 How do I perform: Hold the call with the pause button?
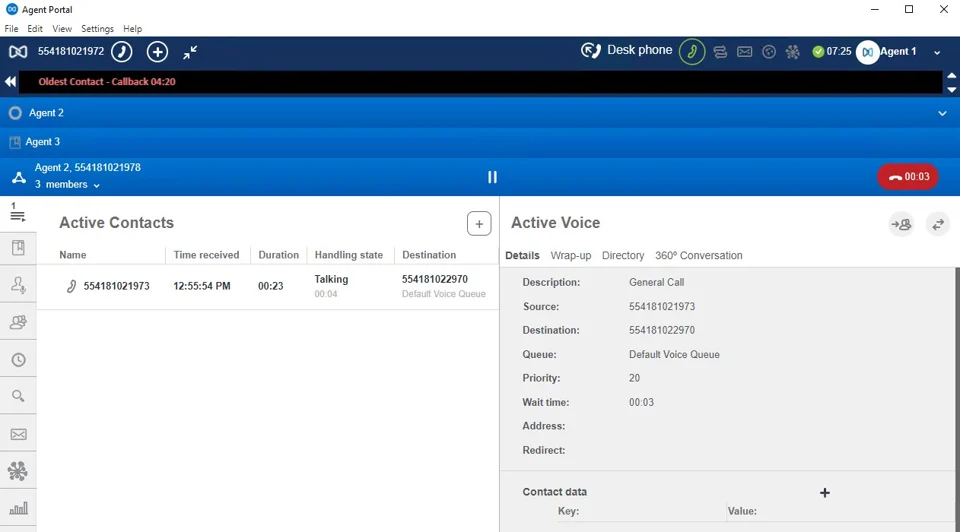492,177
